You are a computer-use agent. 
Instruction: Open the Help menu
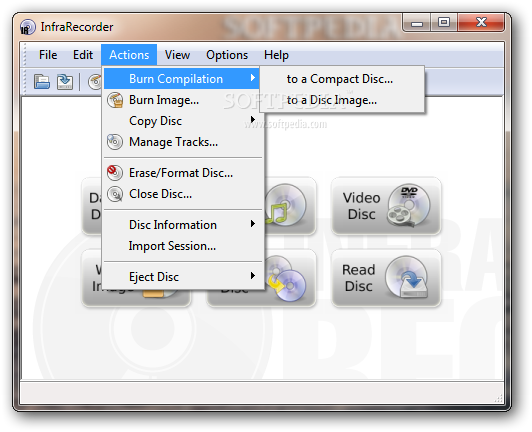tap(276, 55)
